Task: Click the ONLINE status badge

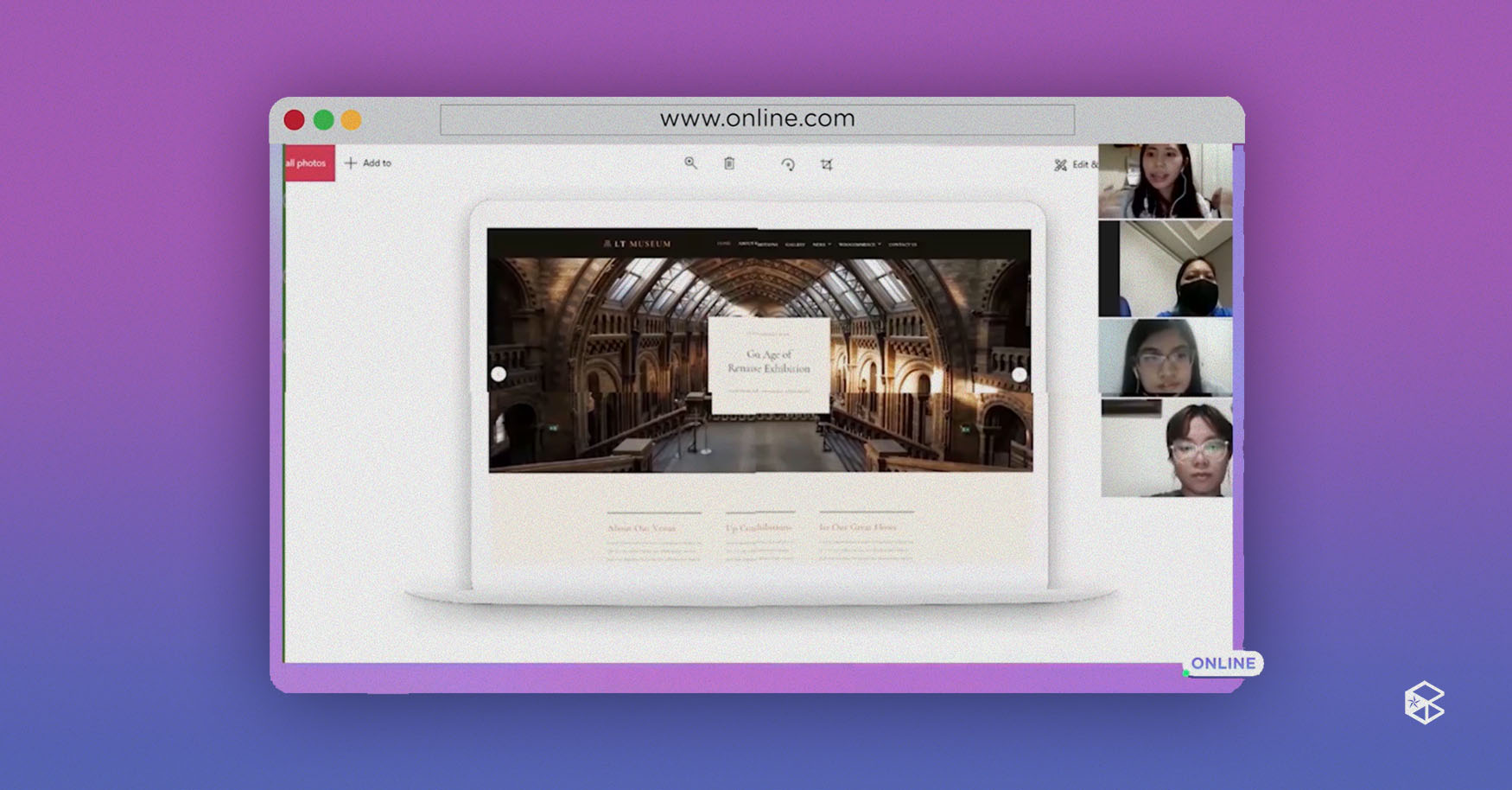Action: pos(1223,663)
